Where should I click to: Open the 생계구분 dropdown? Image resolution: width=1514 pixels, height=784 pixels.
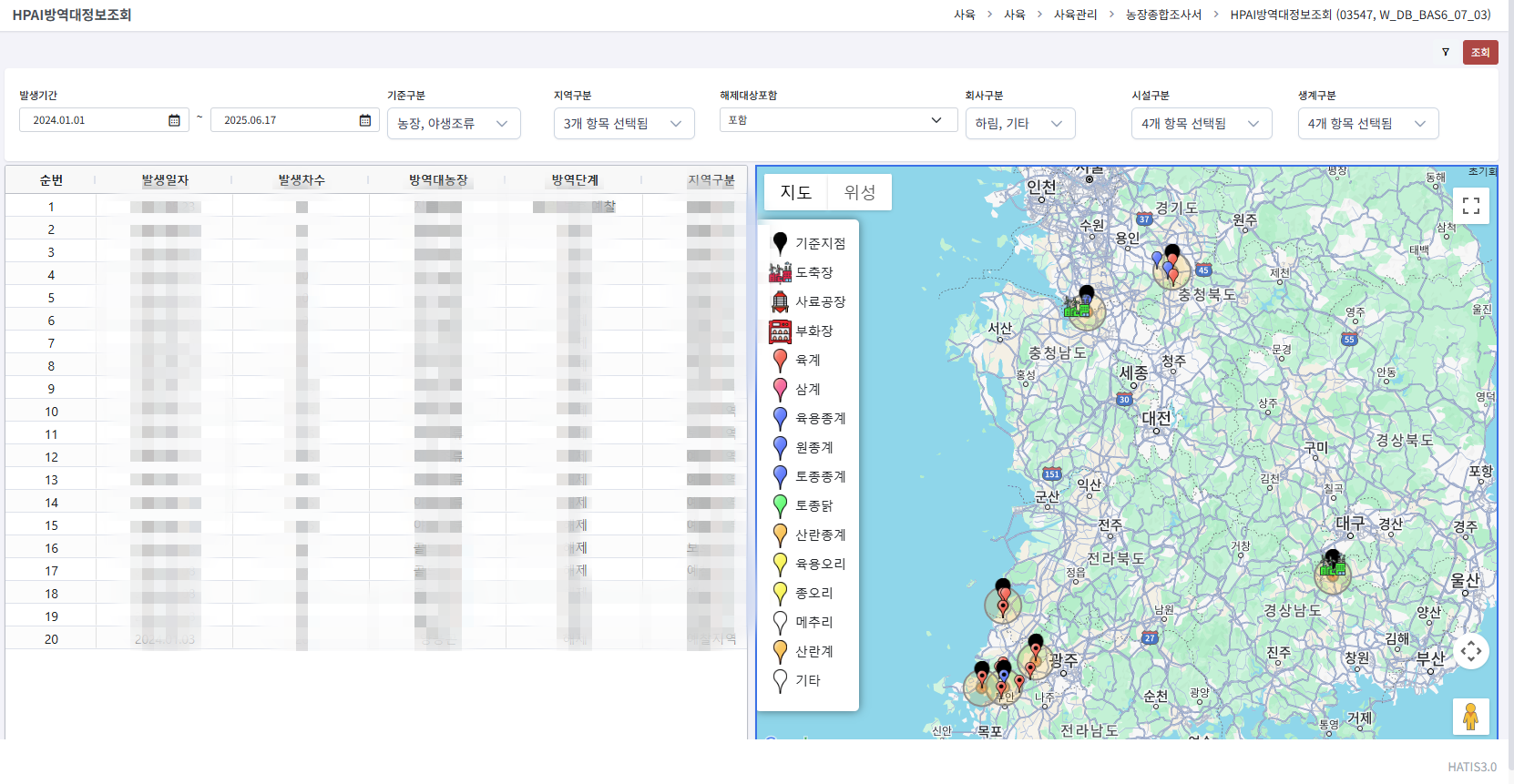(x=1368, y=124)
